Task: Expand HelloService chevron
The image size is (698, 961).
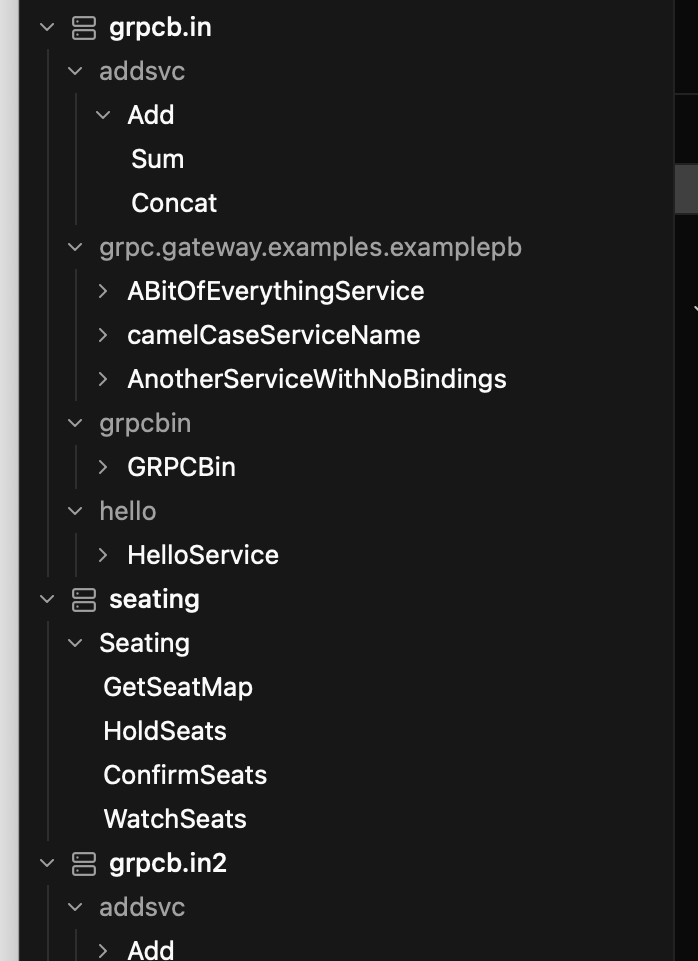Action: point(103,555)
